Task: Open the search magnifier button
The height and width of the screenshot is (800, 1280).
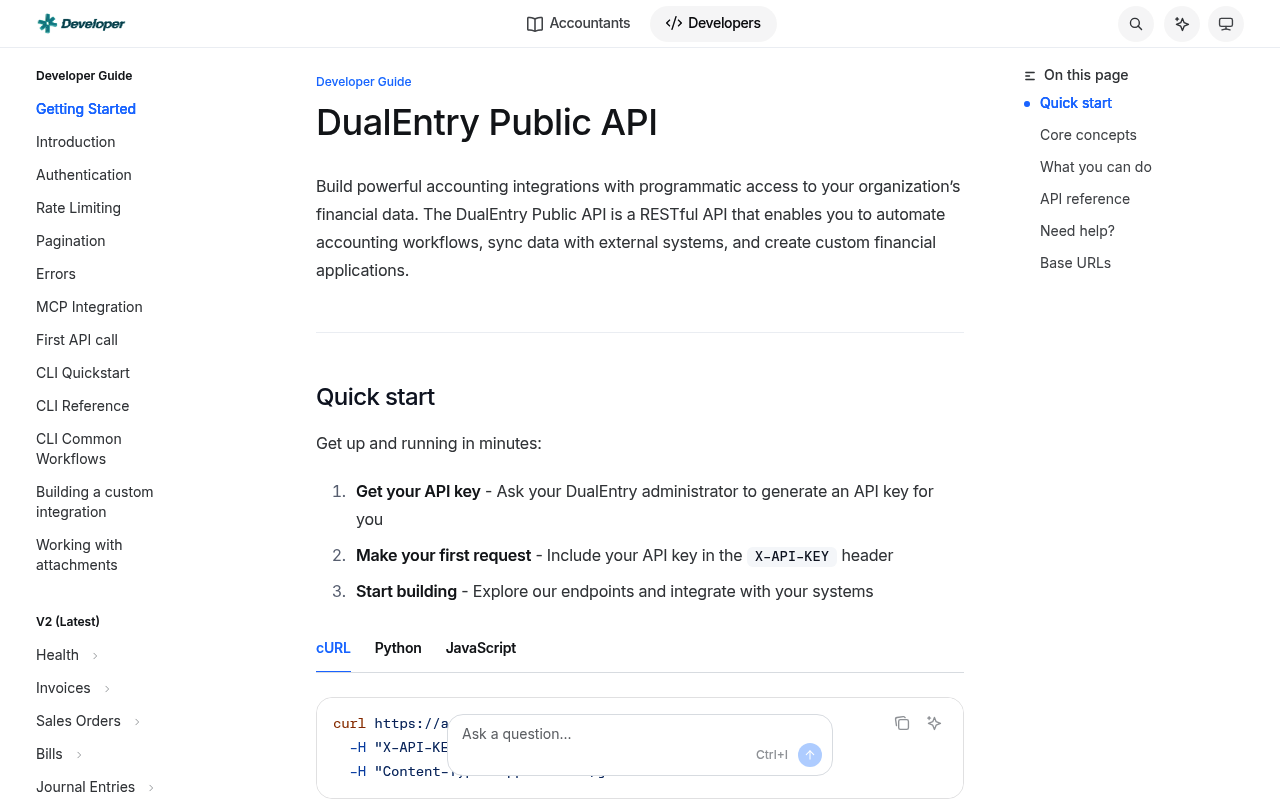Action: click(1136, 24)
